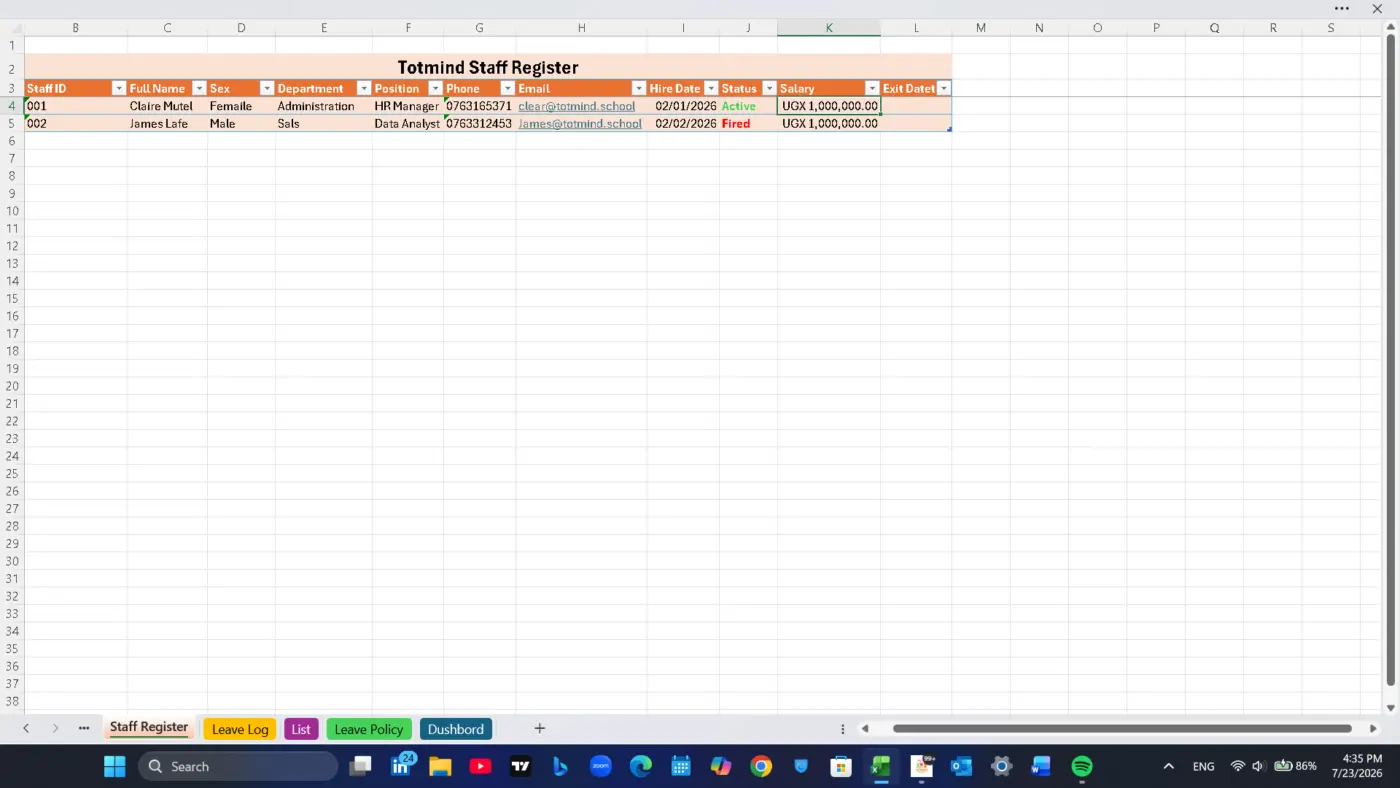Open James@totmind.school email link
This screenshot has height=788, width=1400.
click(580, 124)
